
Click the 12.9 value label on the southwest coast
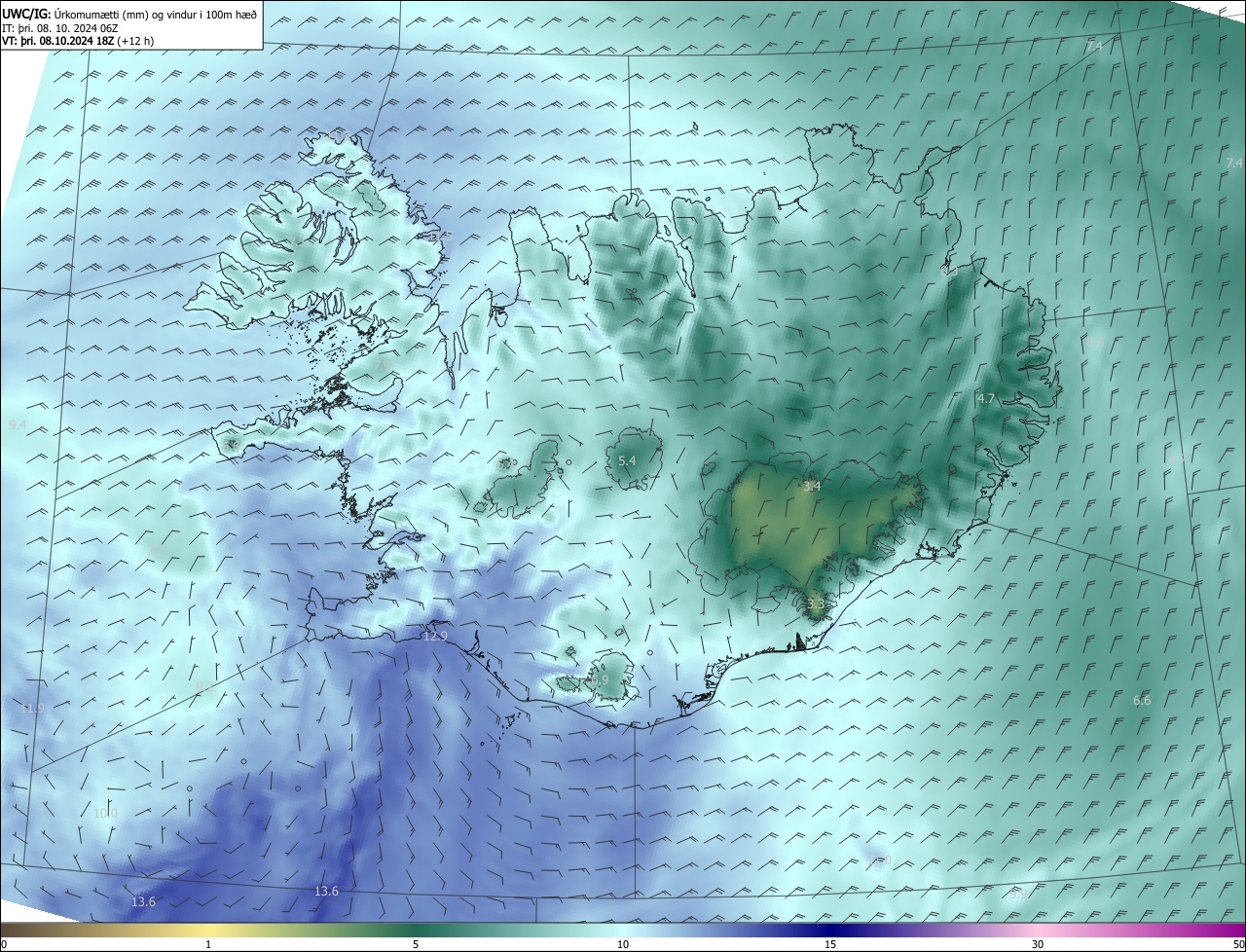(435, 636)
